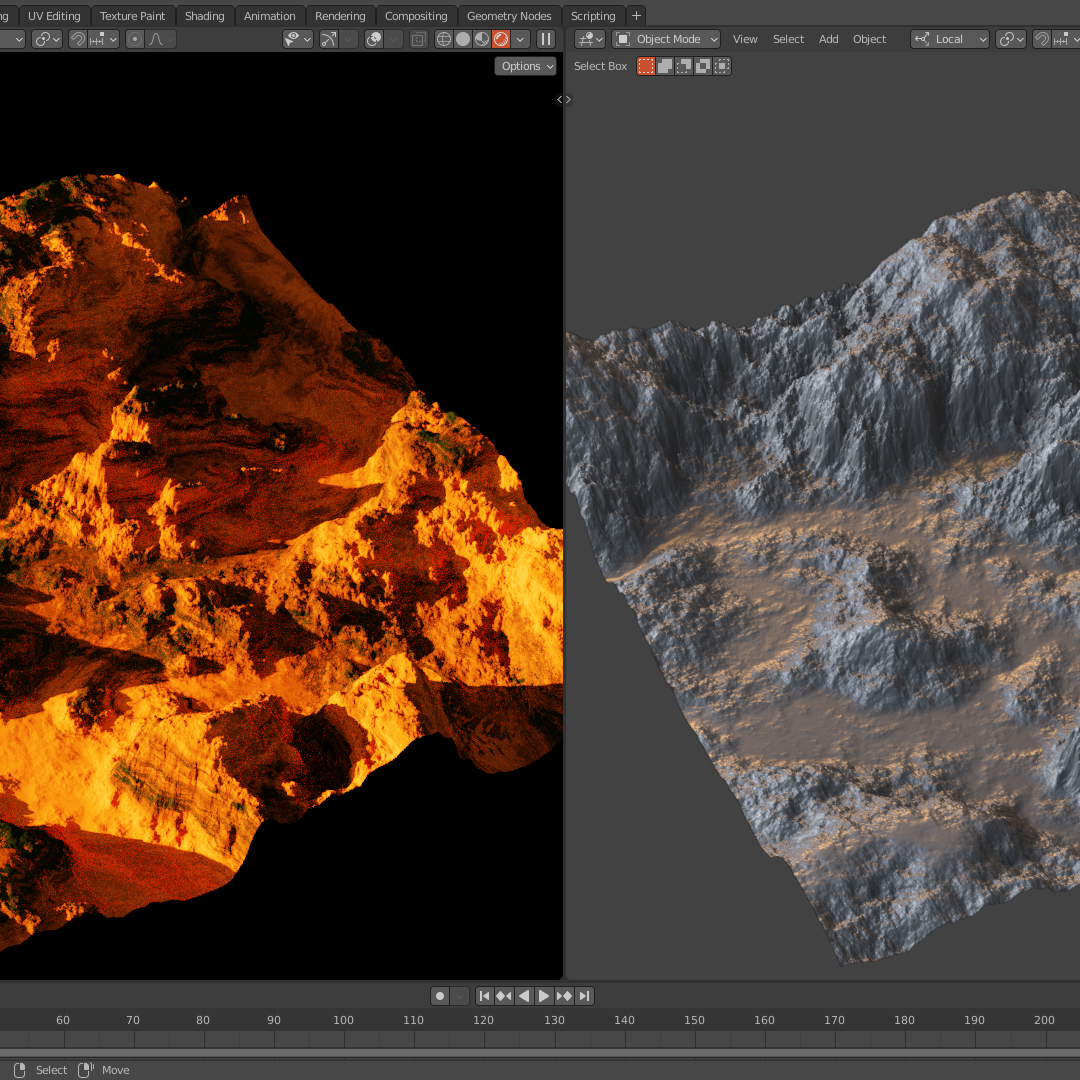Open snapping options in left viewport

click(103, 39)
